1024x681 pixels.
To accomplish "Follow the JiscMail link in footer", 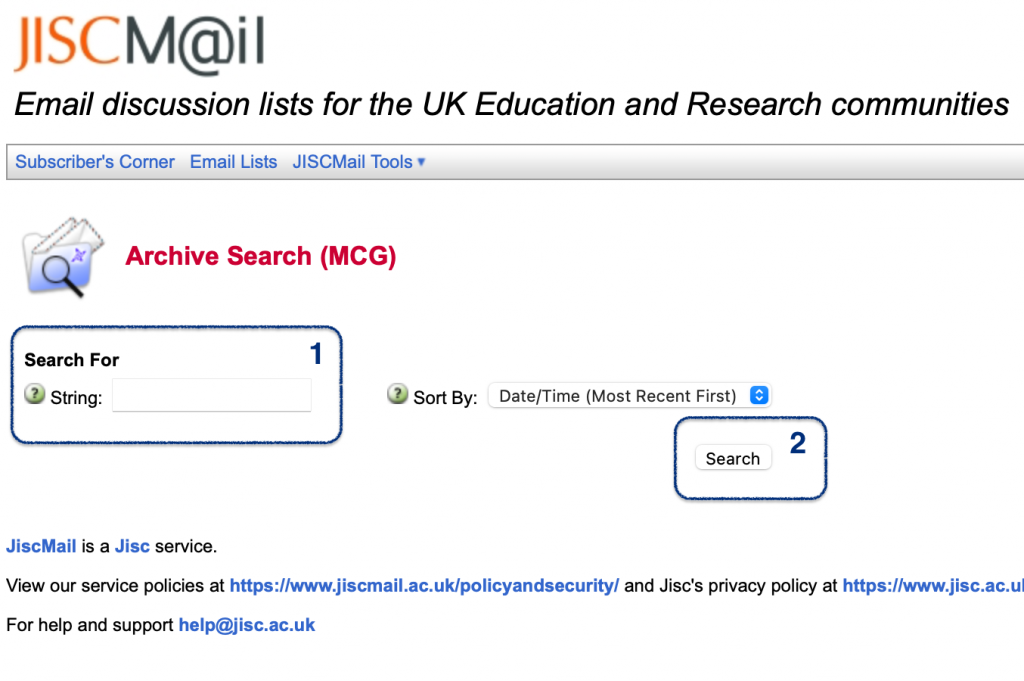I will (x=41, y=546).
